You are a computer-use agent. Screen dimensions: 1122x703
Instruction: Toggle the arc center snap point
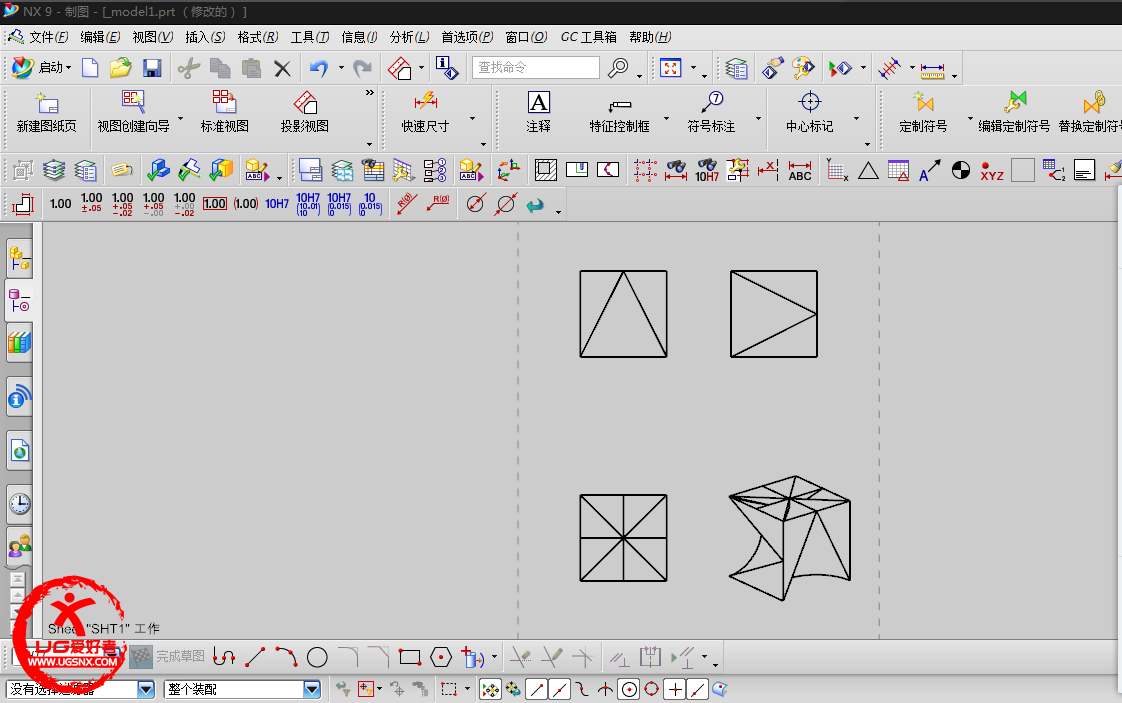click(x=629, y=689)
